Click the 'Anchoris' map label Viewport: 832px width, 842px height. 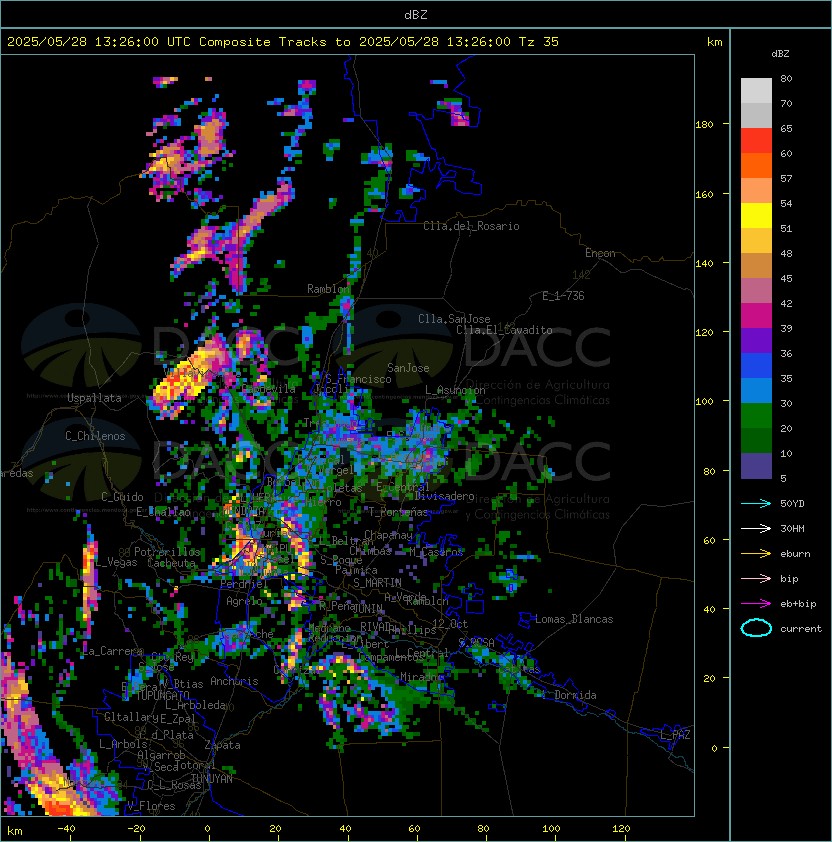234,681
